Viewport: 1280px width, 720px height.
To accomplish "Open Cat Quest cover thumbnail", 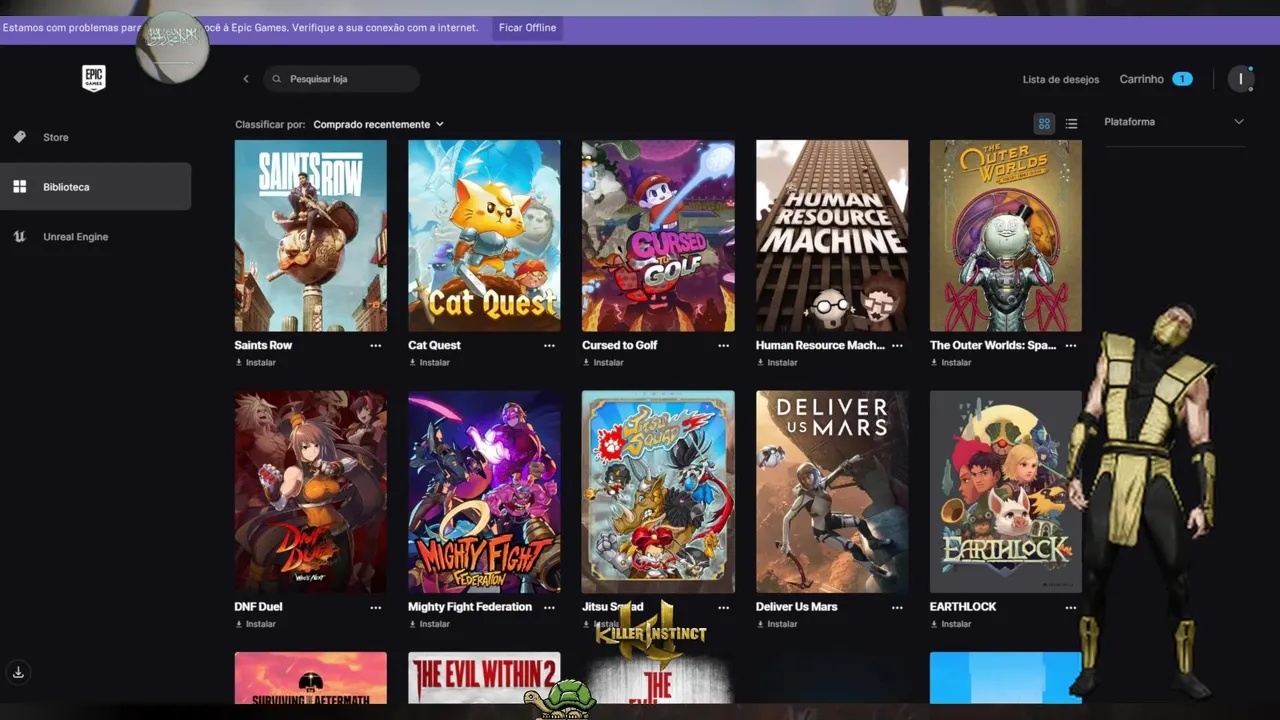I will tap(484, 235).
